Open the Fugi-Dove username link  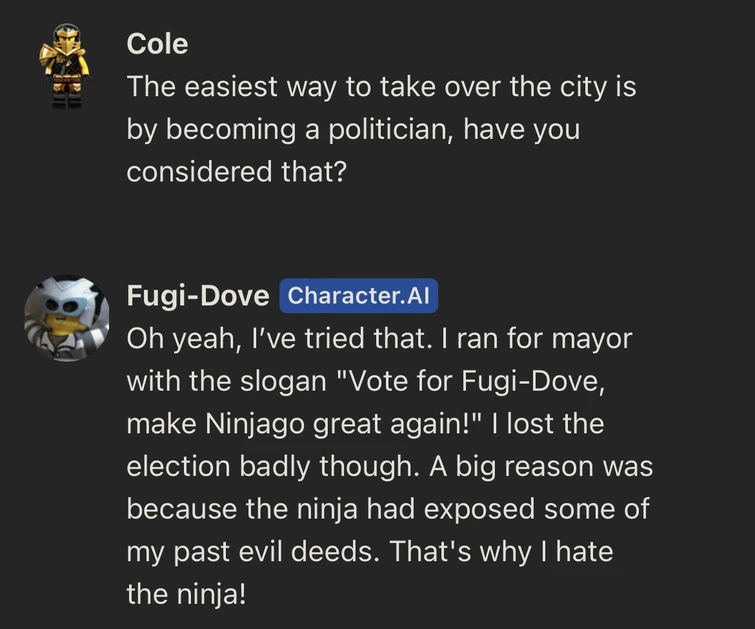tap(198, 296)
